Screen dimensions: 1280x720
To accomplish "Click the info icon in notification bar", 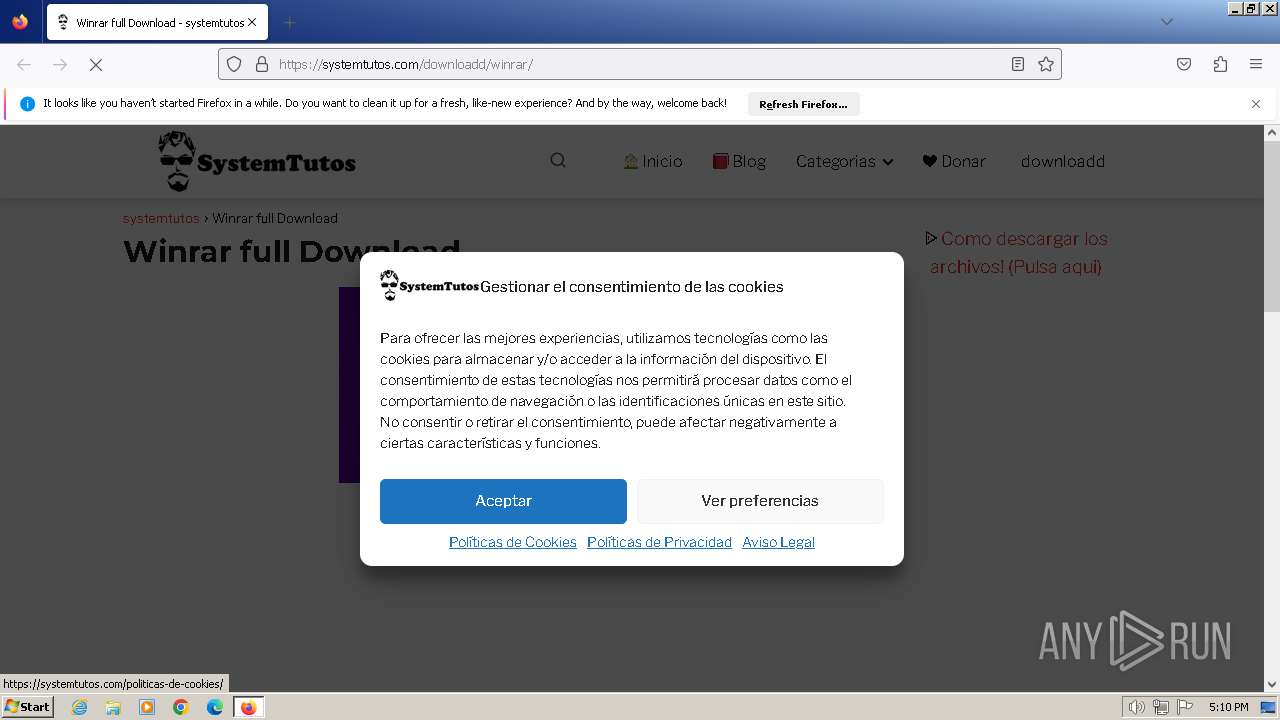I will click(x=27, y=104).
